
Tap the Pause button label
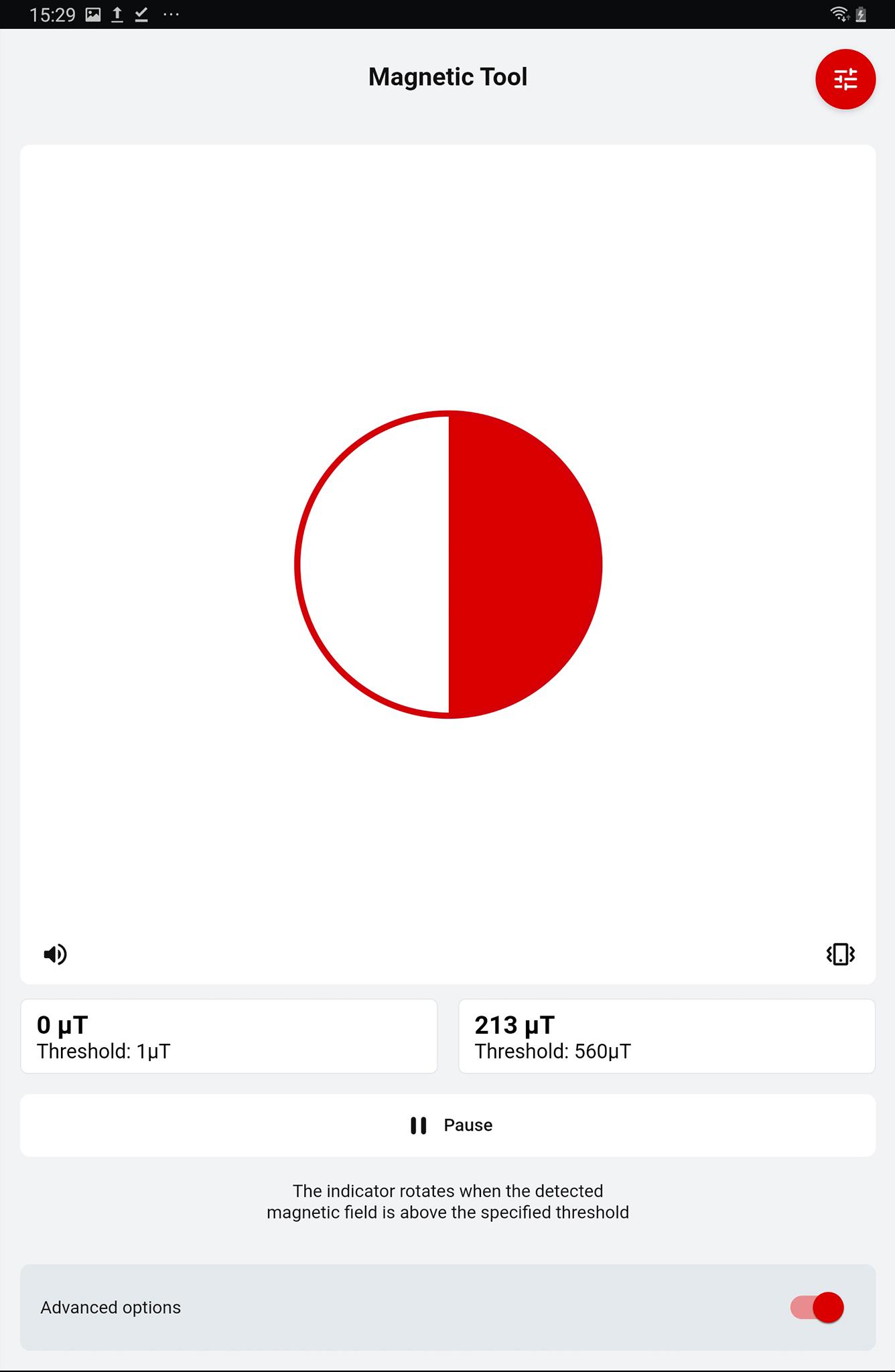point(468,1125)
